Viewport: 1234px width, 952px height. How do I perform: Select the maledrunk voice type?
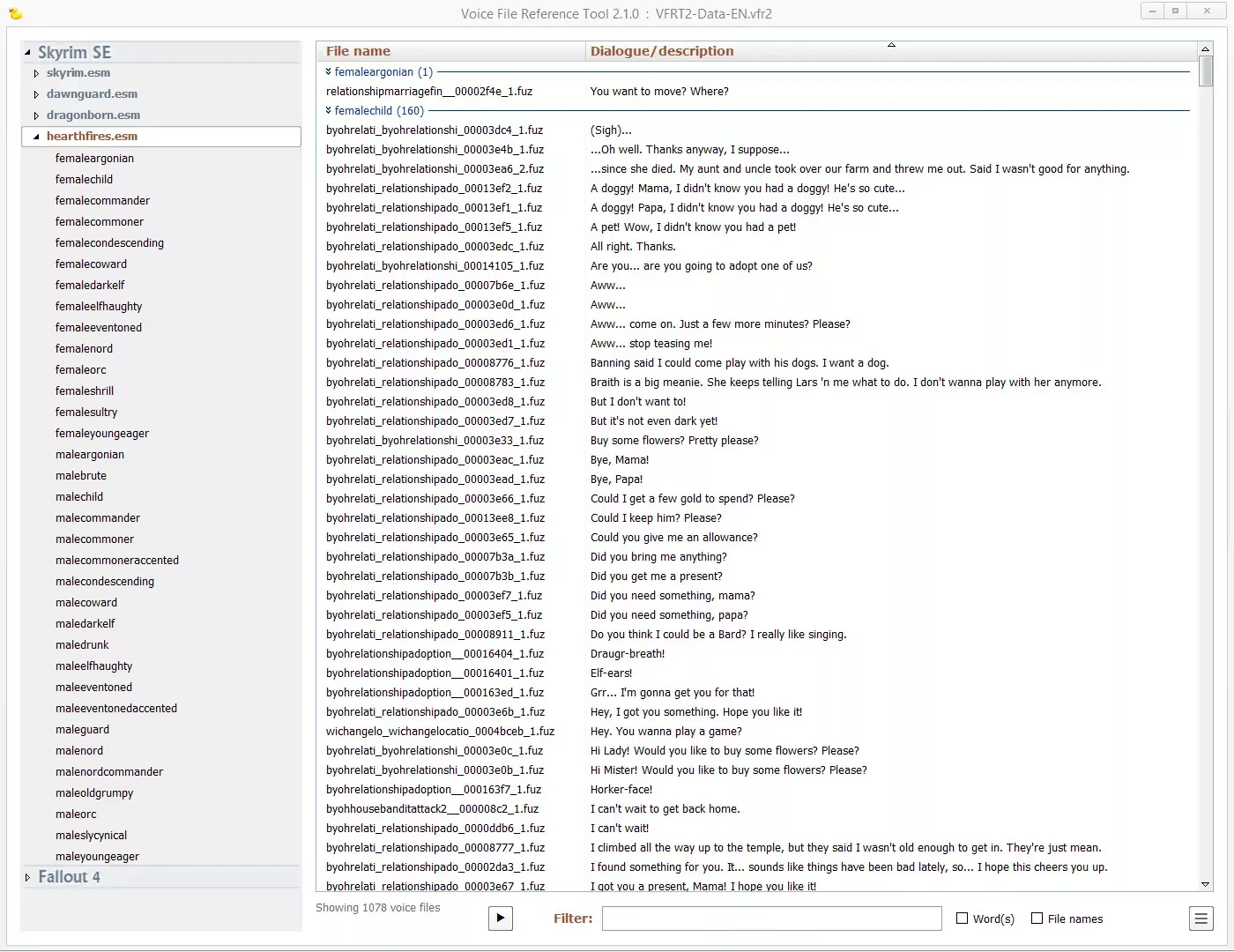click(82, 645)
